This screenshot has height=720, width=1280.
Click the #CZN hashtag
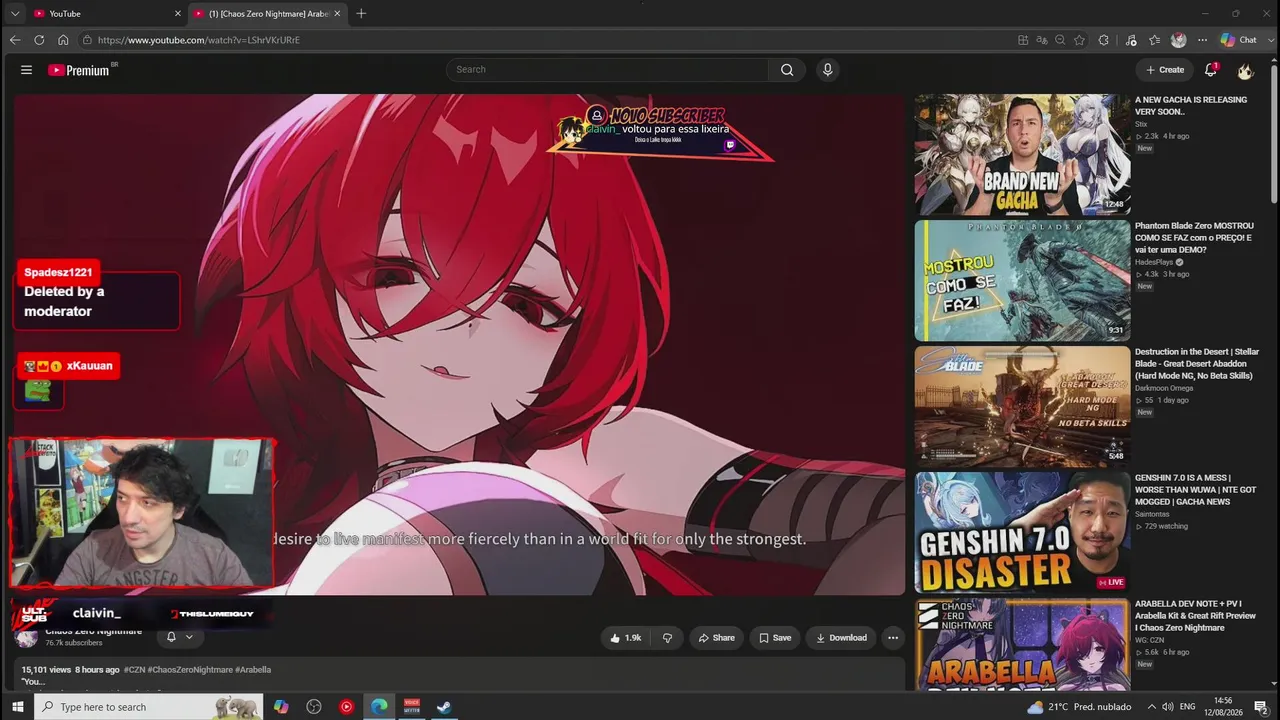134,670
